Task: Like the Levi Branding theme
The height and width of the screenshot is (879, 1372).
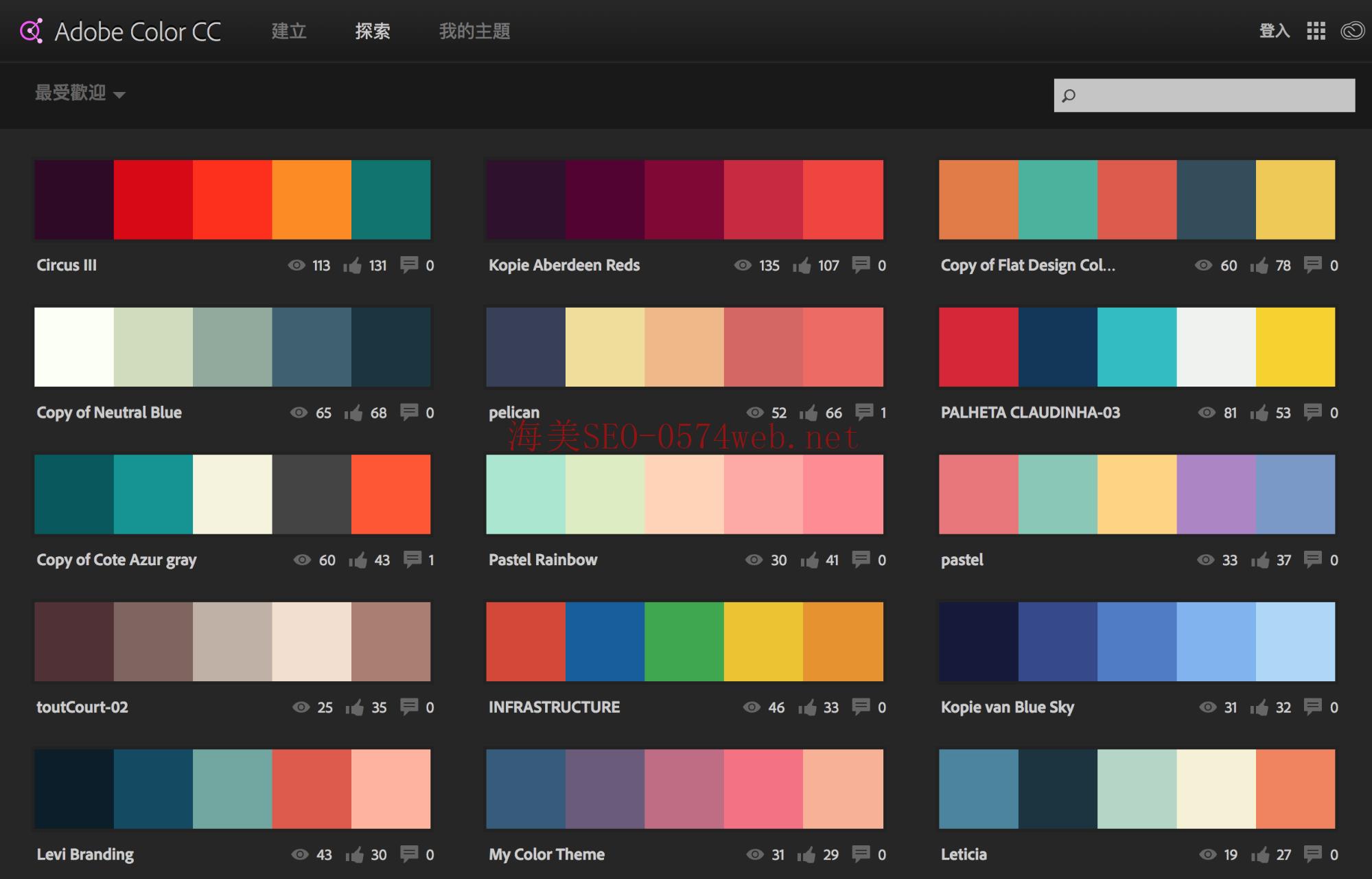Action: click(355, 854)
